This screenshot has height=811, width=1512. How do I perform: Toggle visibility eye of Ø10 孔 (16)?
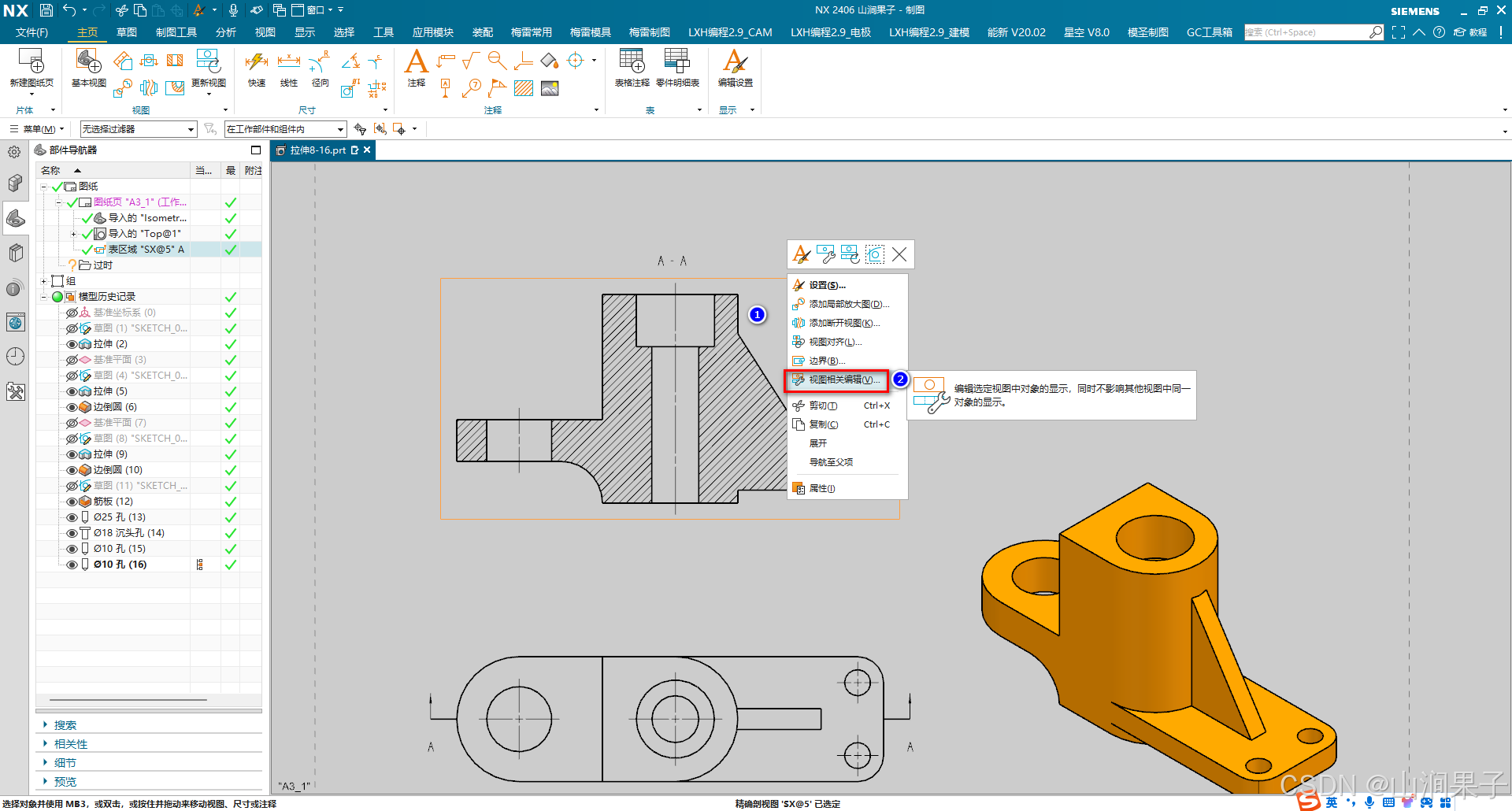point(72,565)
